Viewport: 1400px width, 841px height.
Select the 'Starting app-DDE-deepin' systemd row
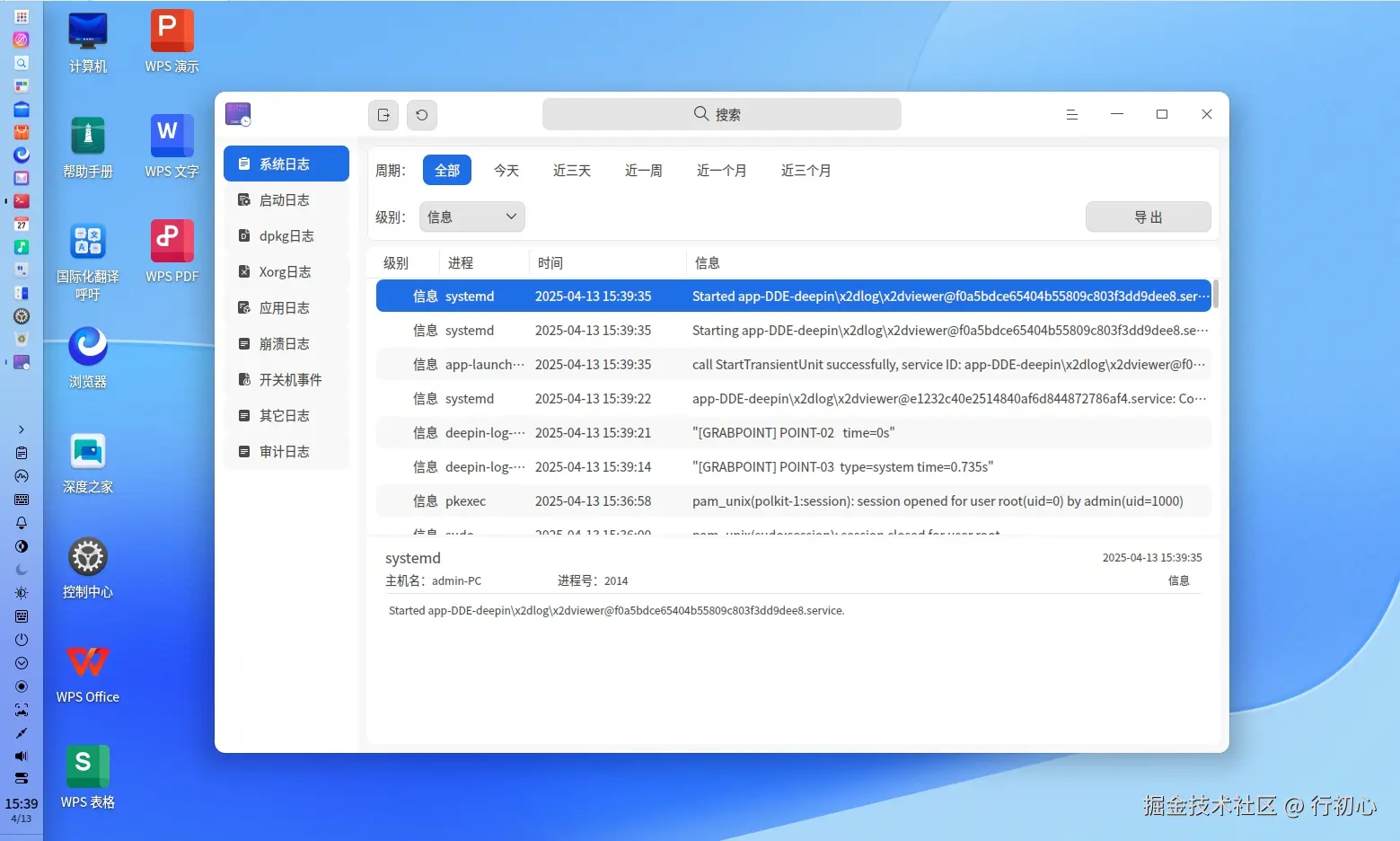point(794,330)
